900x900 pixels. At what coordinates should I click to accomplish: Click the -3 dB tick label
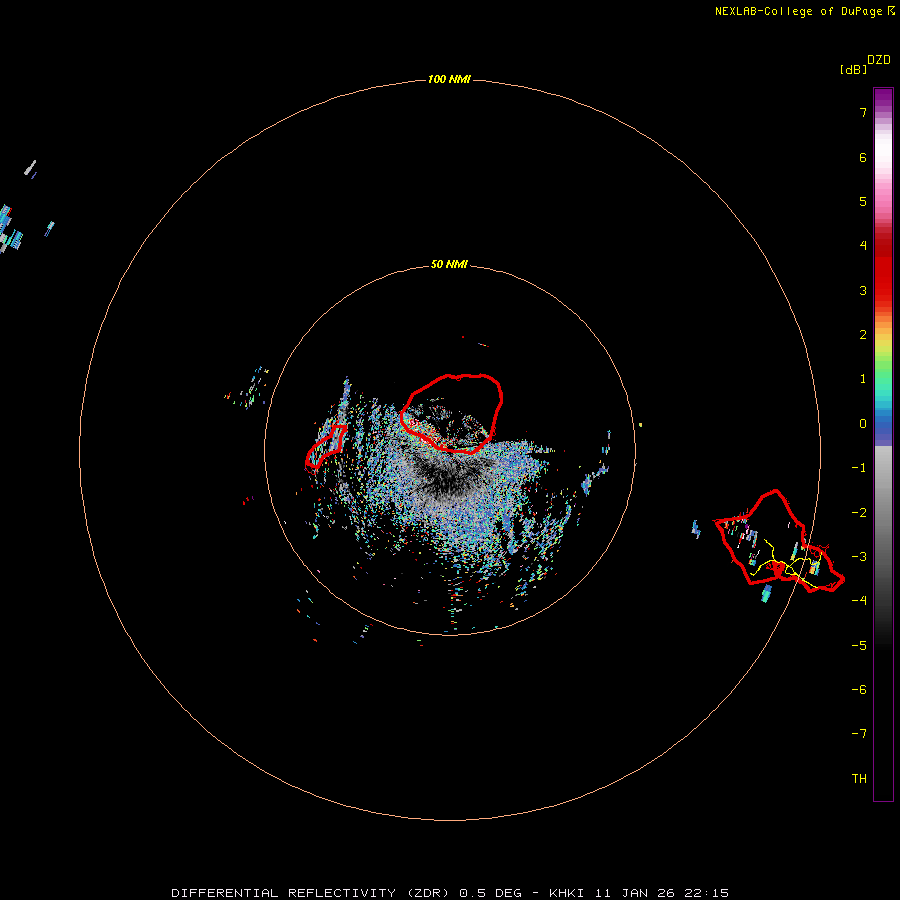click(x=859, y=557)
